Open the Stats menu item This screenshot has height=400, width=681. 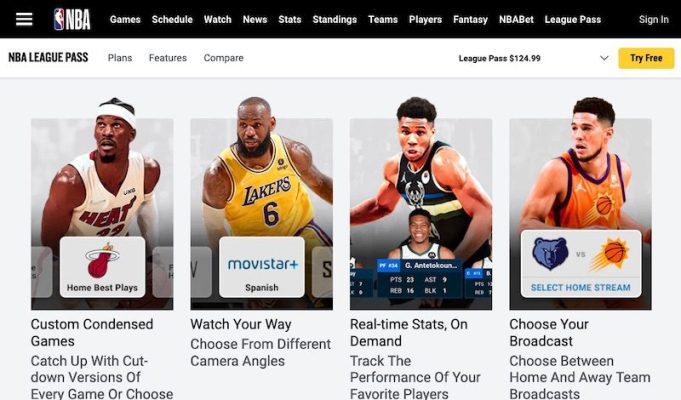290,20
